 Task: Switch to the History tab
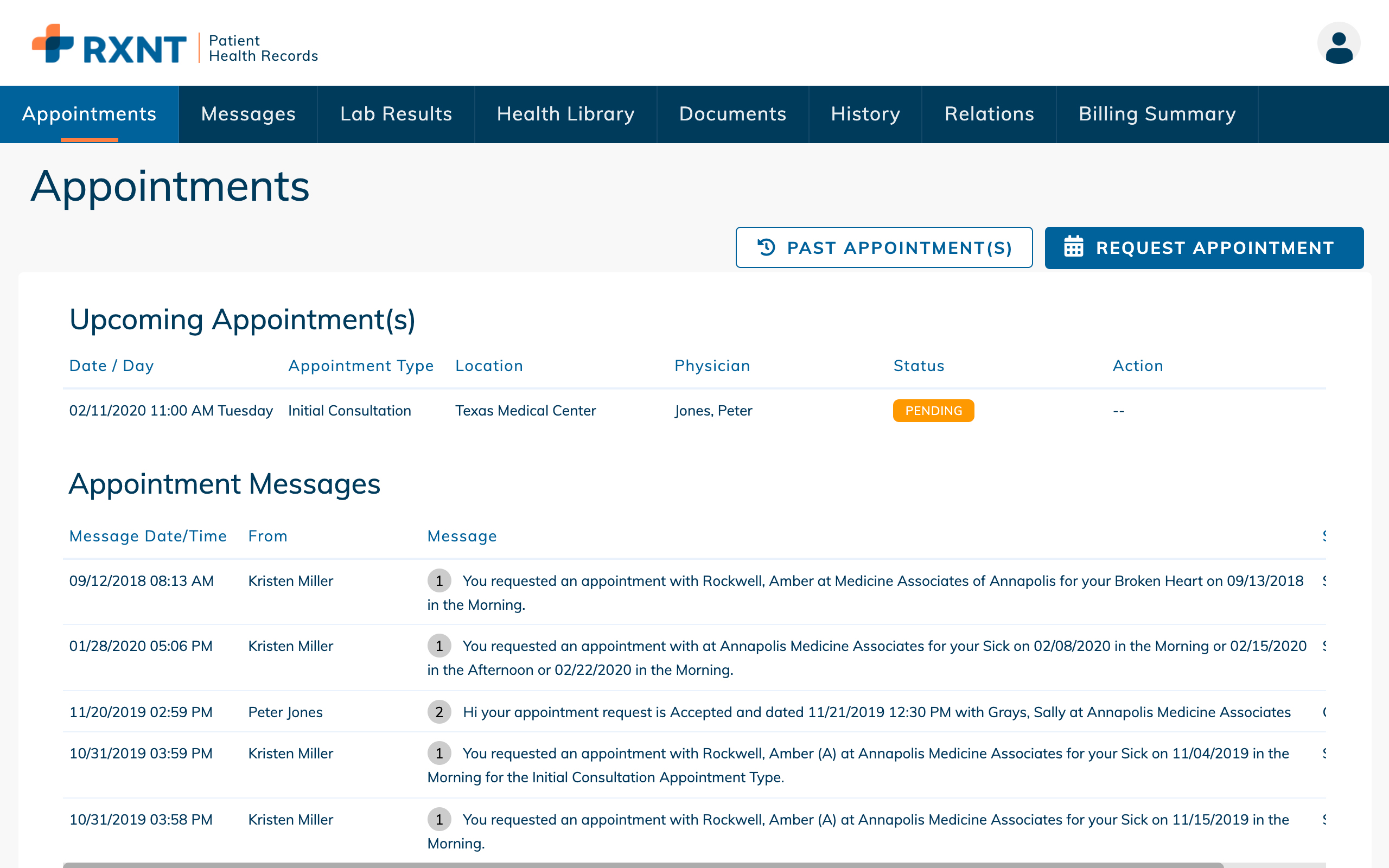point(865,114)
